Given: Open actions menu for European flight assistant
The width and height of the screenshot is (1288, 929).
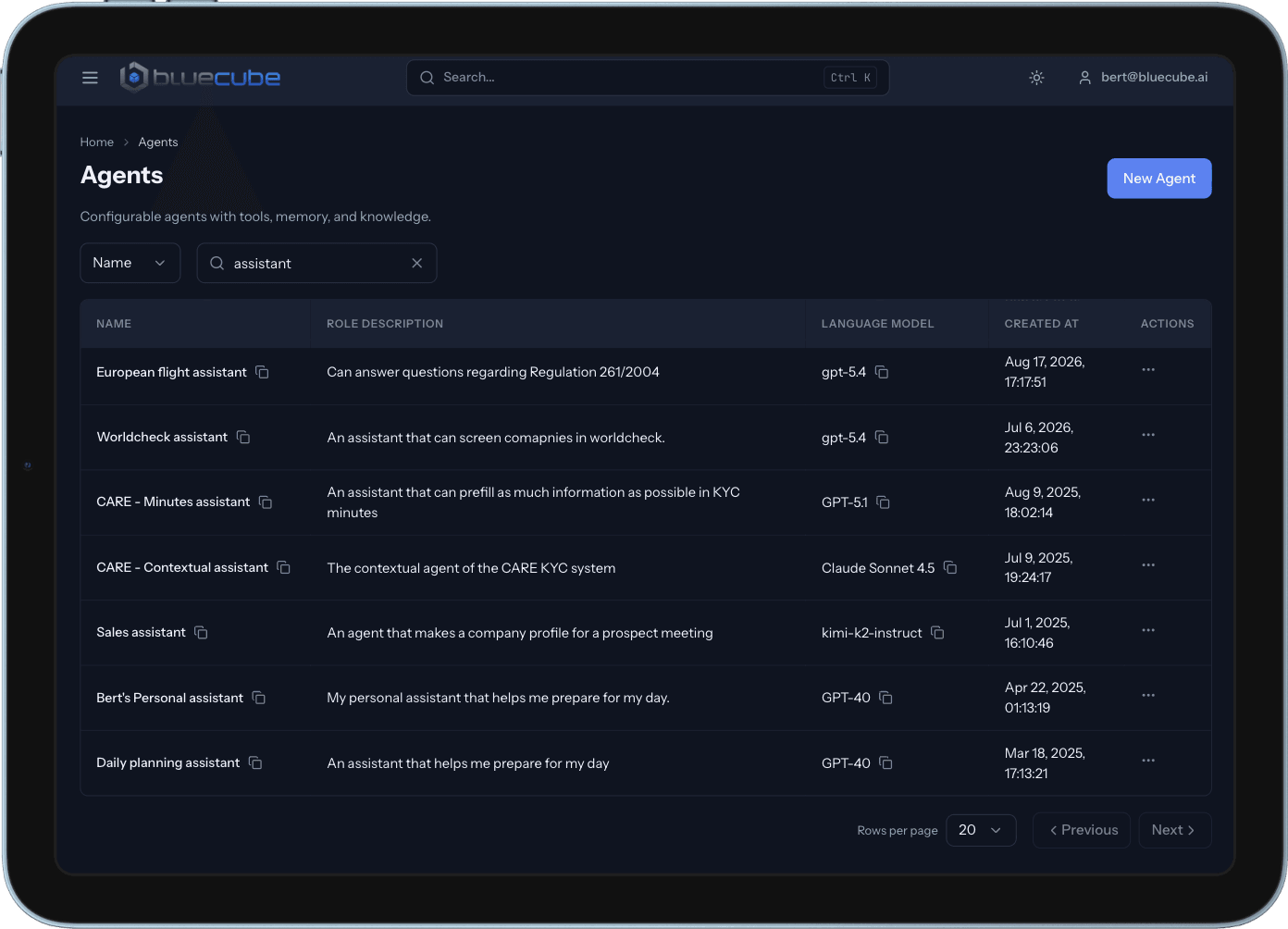Looking at the screenshot, I should tap(1148, 369).
